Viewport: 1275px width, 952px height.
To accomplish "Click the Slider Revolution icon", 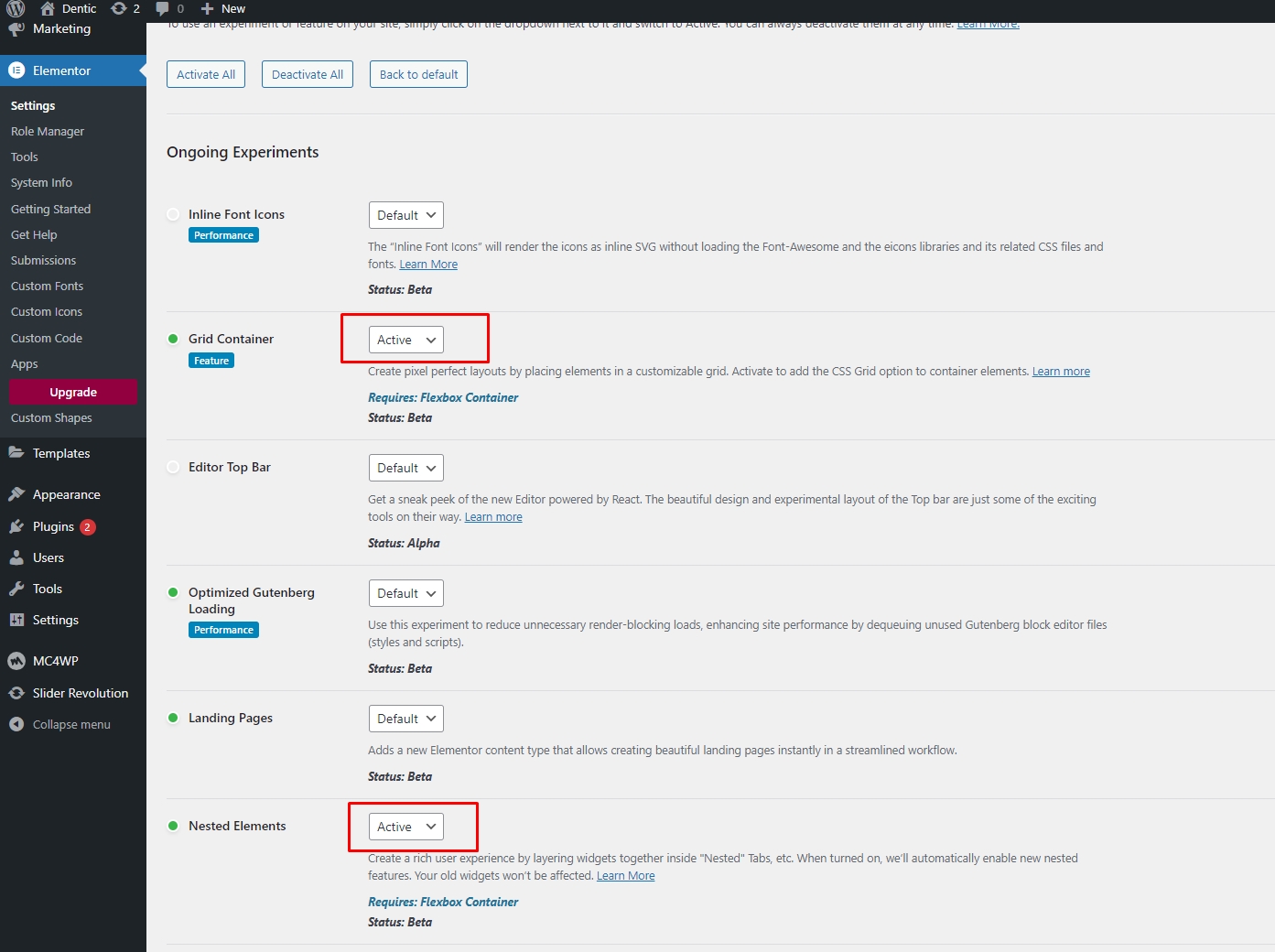I will click(x=16, y=693).
